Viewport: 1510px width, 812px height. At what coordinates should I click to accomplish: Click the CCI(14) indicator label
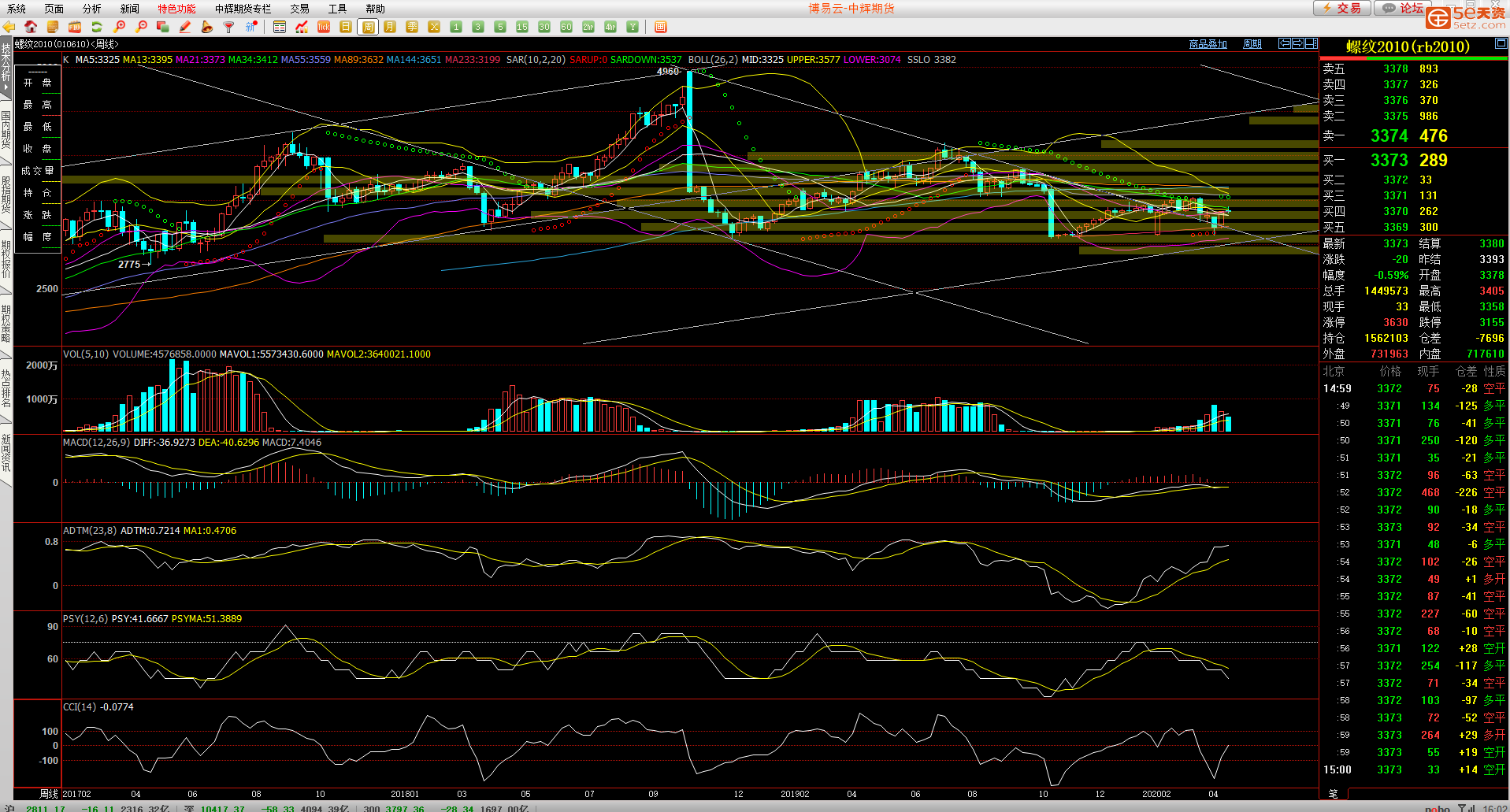(80, 707)
